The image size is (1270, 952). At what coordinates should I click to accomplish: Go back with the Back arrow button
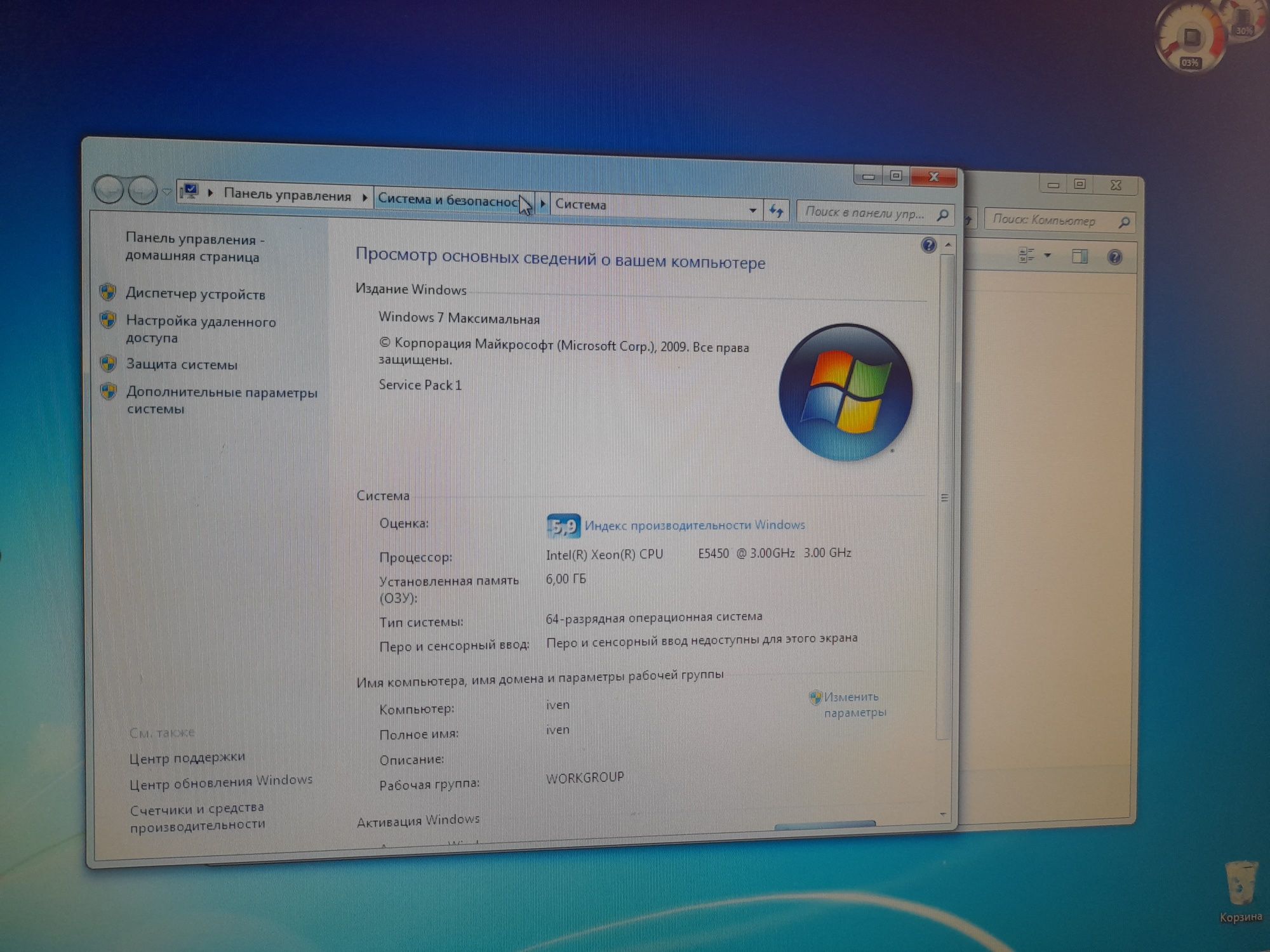pos(109,189)
